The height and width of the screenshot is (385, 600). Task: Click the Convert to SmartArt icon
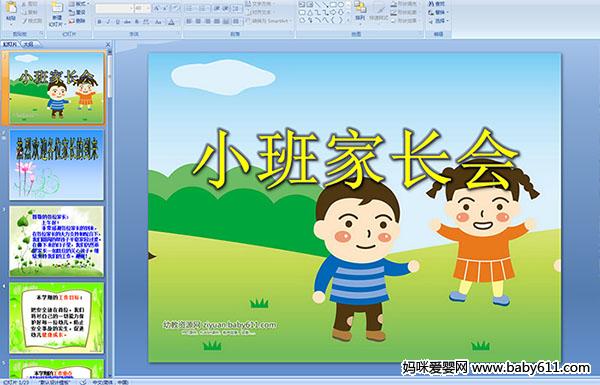point(269,21)
